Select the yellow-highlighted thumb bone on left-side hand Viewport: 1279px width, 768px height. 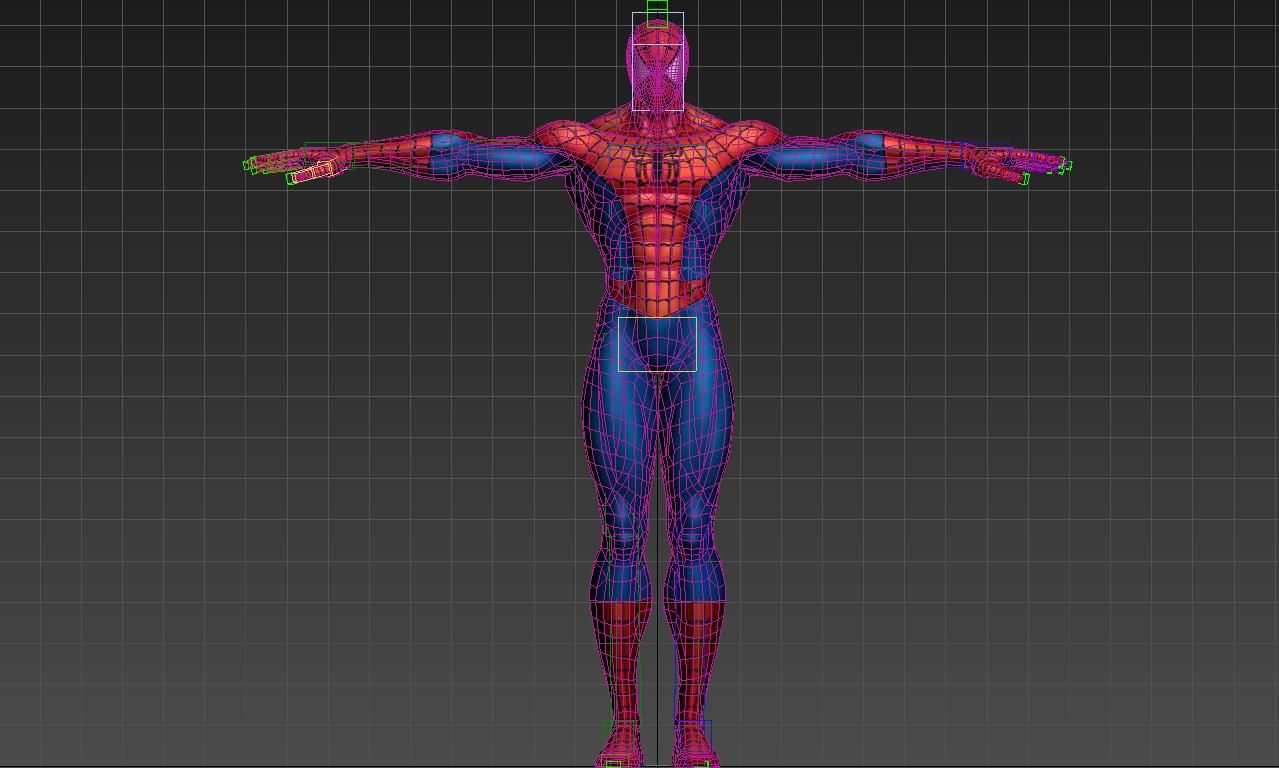click(x=311, y=174)
